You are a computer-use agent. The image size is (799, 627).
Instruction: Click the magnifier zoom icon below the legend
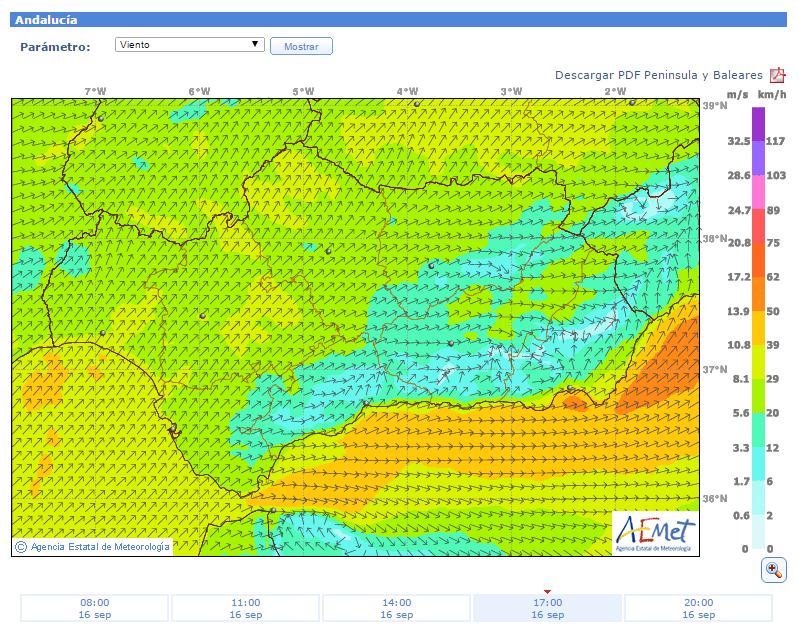773,570
